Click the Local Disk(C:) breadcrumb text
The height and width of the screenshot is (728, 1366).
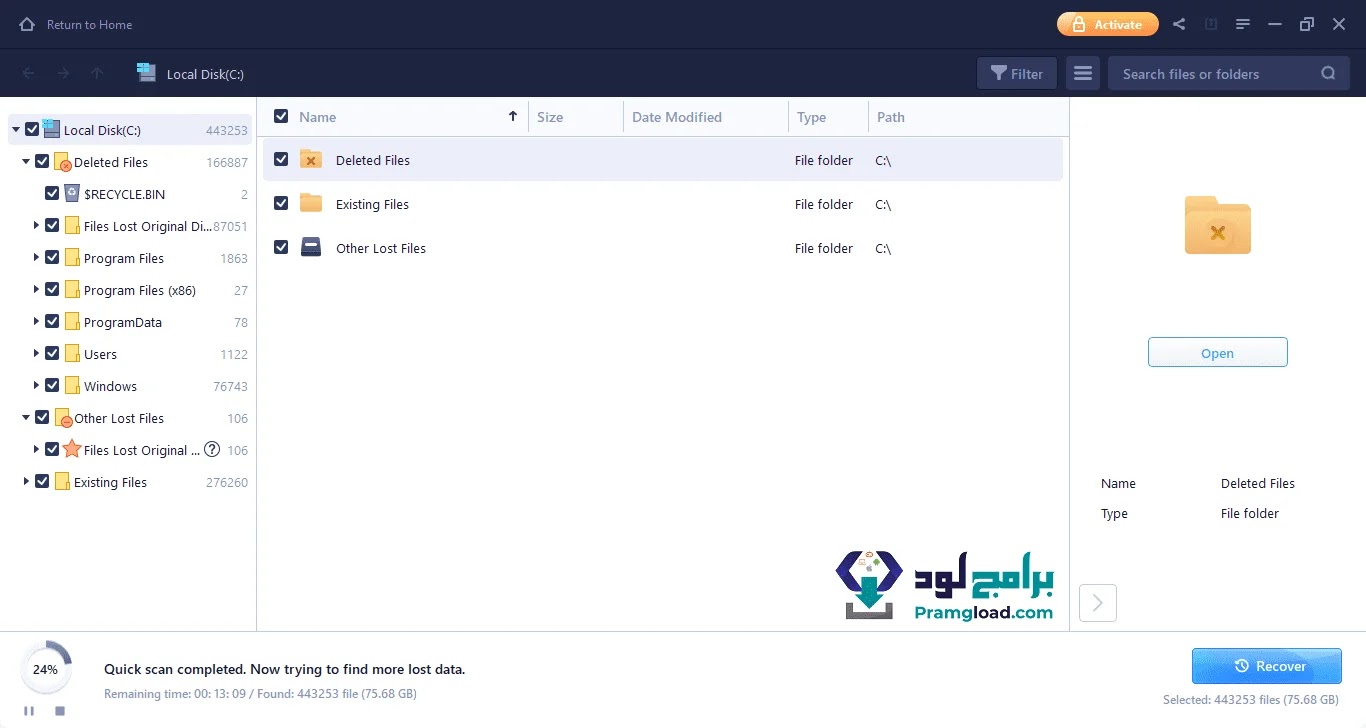tap(205, 74)
